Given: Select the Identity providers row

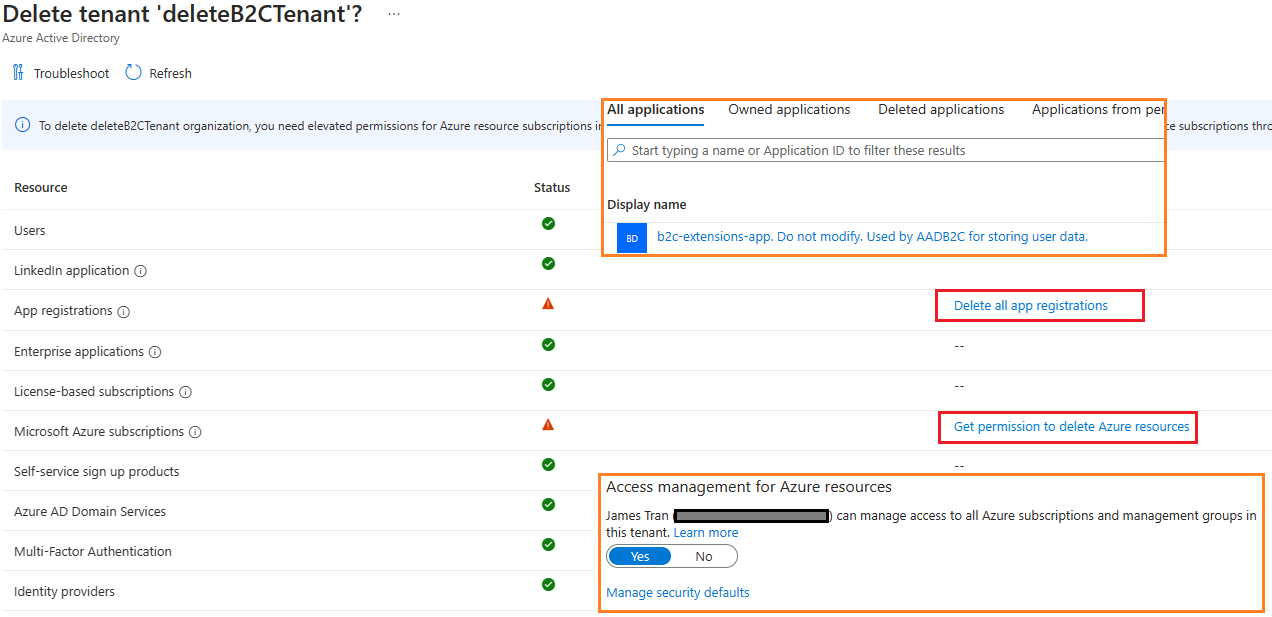Looking at the screenshot, I should pyautogui.click(x=64, y=592).
